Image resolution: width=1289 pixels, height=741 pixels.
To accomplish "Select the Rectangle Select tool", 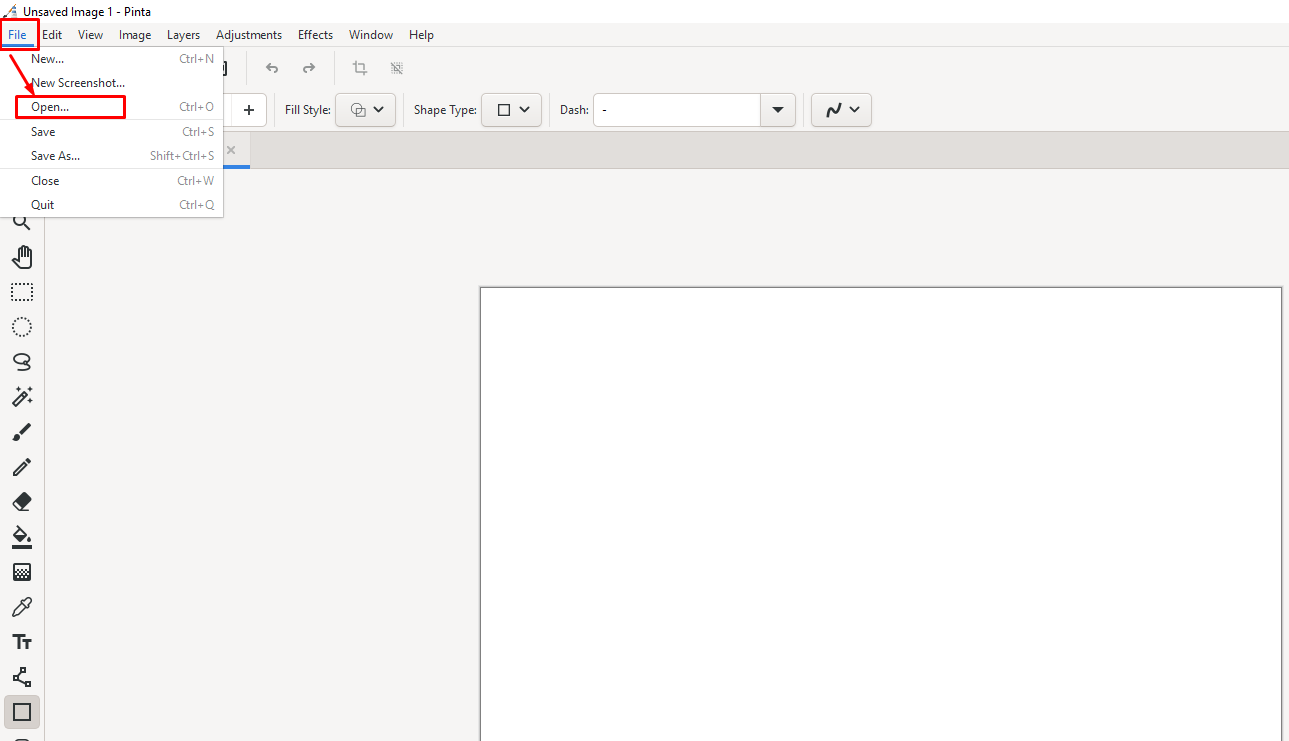I will [22, 292].
